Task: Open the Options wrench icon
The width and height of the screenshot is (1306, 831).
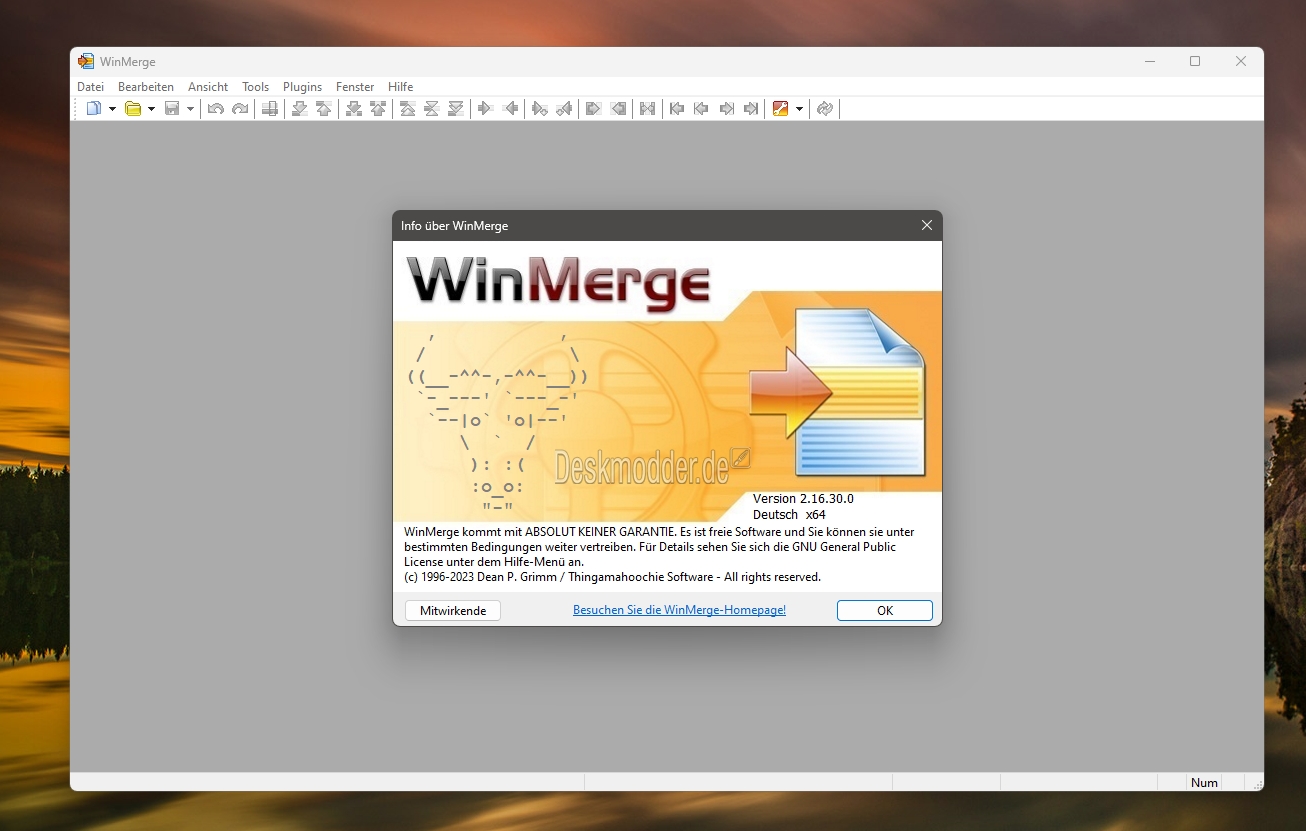Action: (781, 108)
